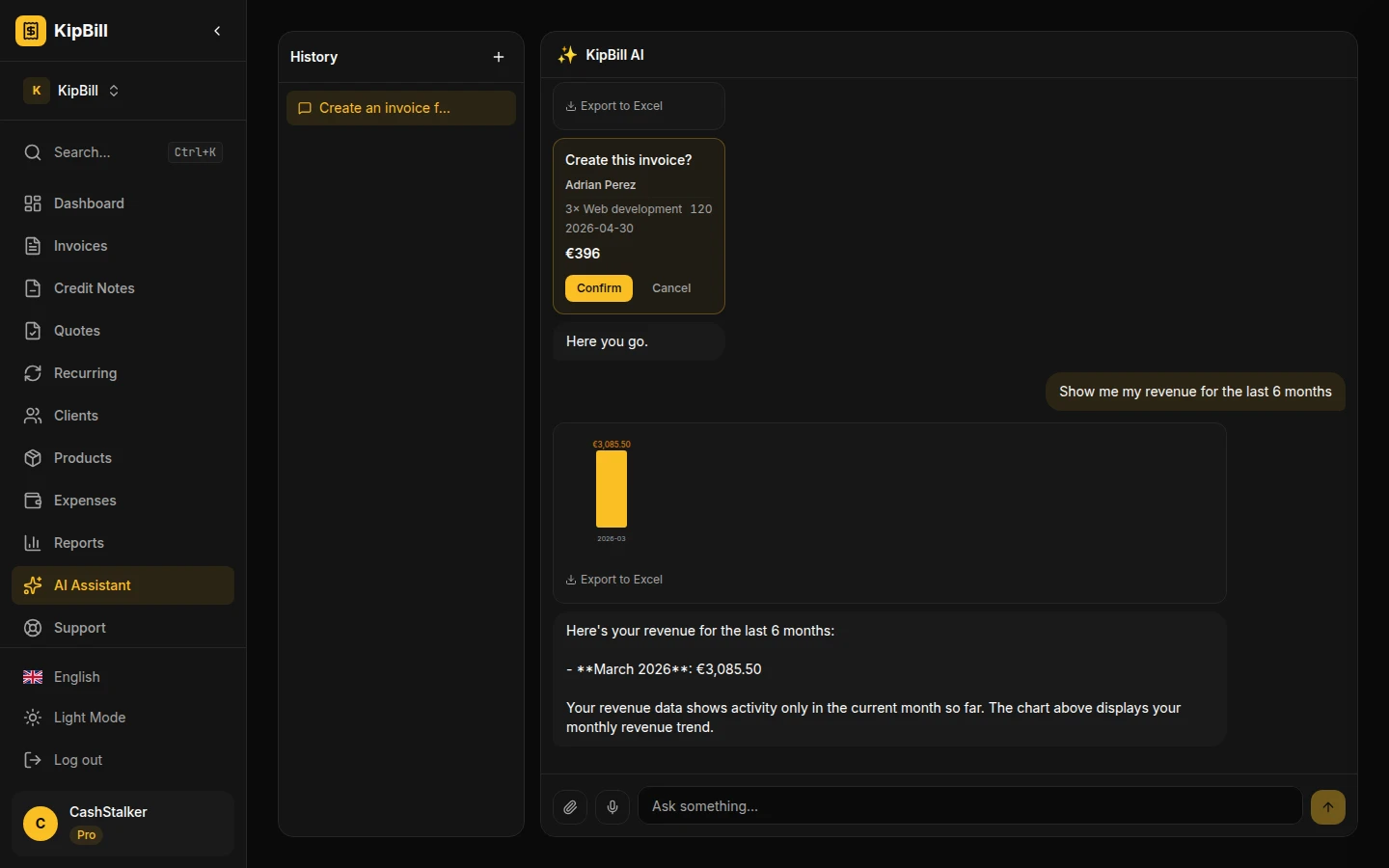Start new chat with plus icon
The image size is (1389, 868).
point(499,57)
